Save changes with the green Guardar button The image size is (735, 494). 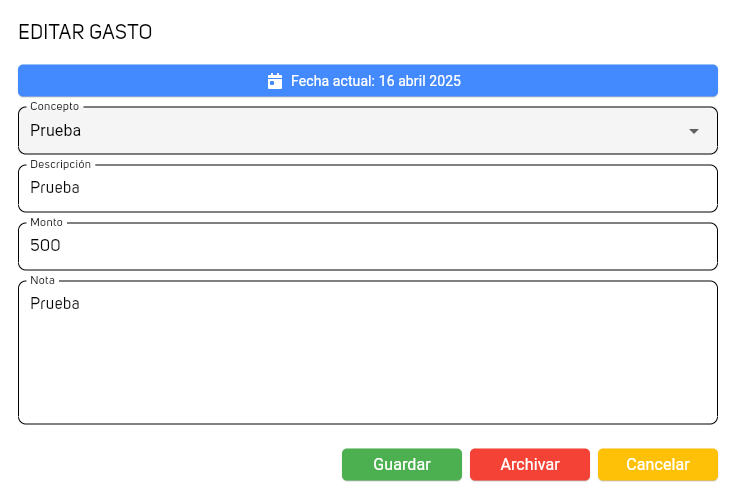(x=402, y=464)
